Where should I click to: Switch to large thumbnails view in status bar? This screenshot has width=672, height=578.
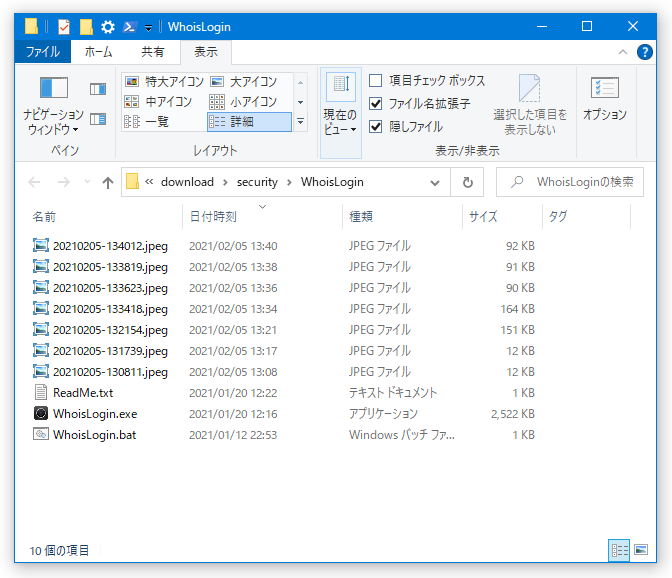[641, 550]
